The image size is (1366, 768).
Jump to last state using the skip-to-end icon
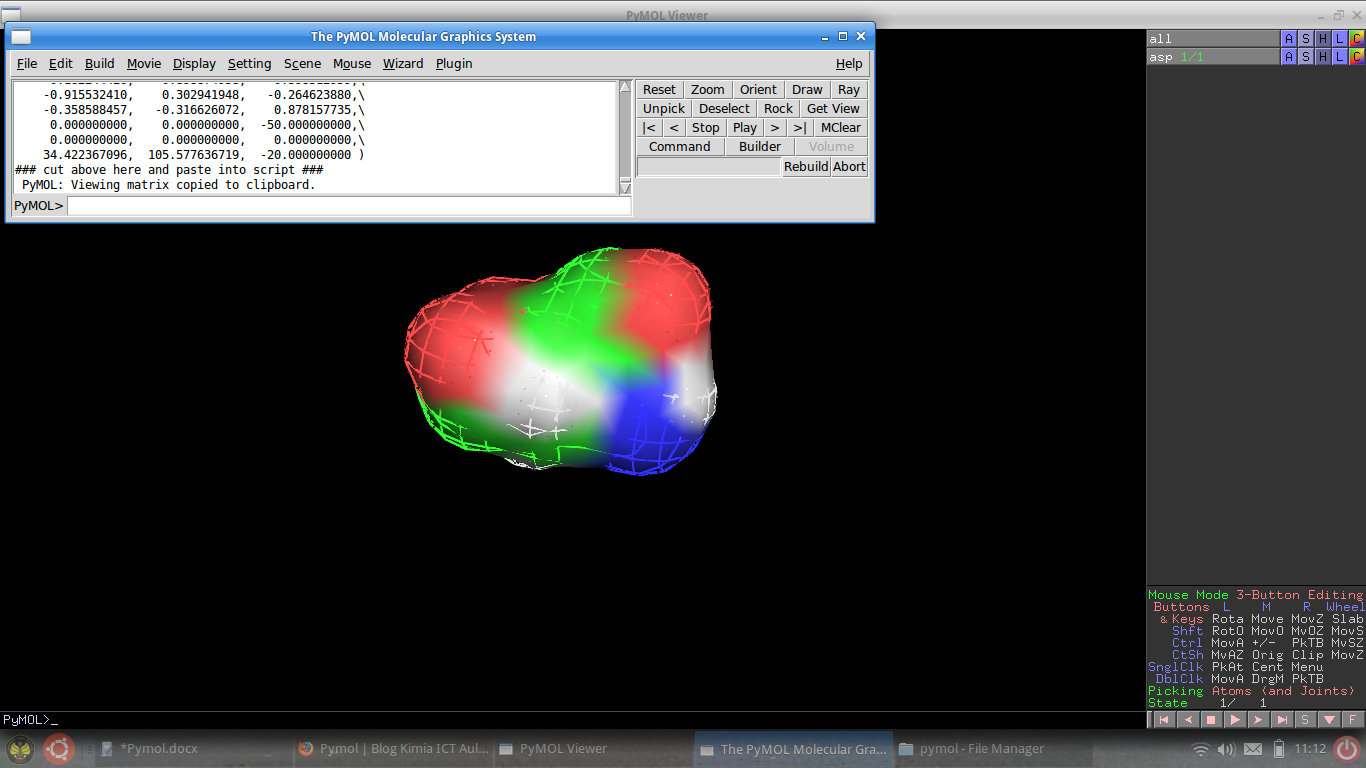(1281, 718)
